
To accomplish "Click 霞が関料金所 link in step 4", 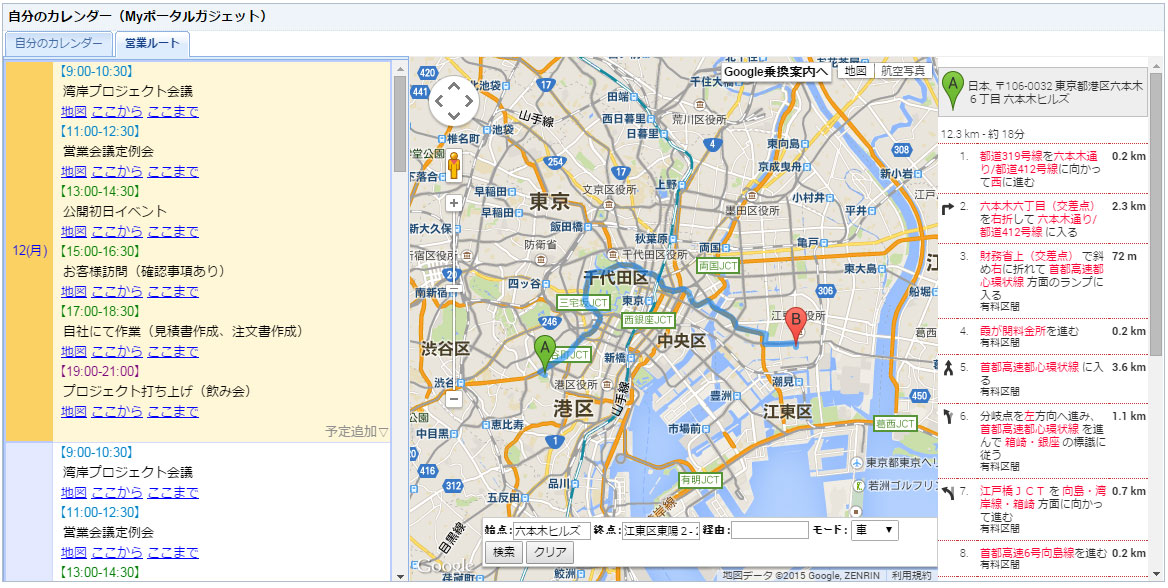I will pyautogui.click(x=1015, y=330).
